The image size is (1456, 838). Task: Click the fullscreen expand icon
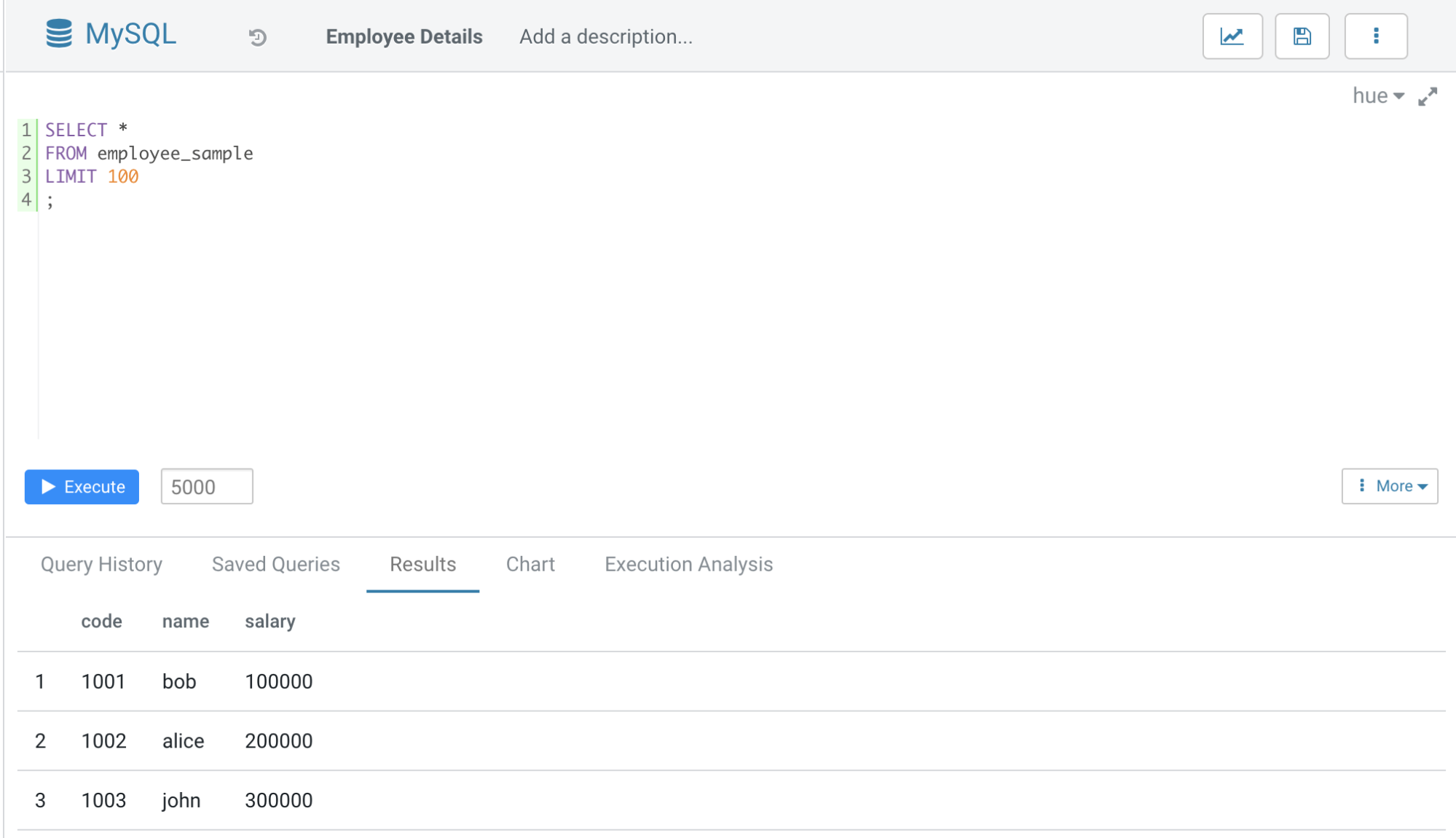pos(1428,95)
